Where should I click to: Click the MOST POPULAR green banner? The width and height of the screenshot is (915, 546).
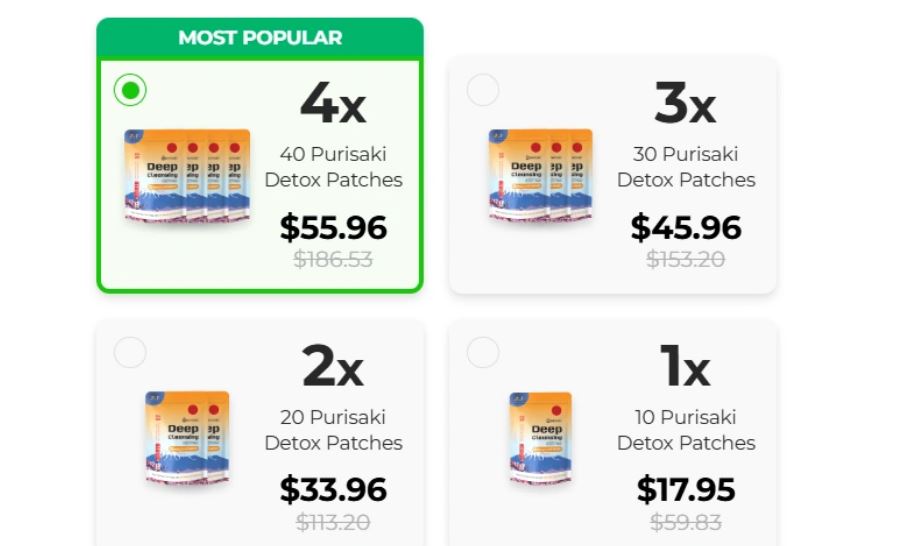coord(260,38)
